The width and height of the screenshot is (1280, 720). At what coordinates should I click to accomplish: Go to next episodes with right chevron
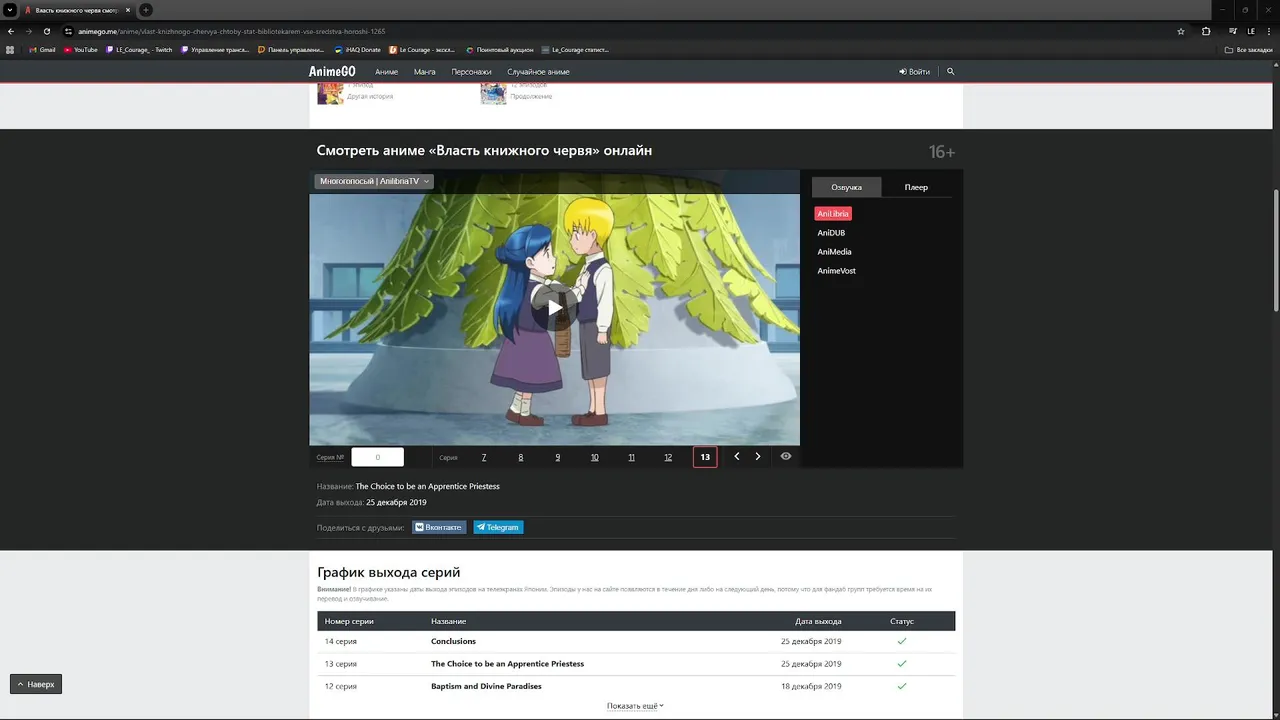coord(758,456)
